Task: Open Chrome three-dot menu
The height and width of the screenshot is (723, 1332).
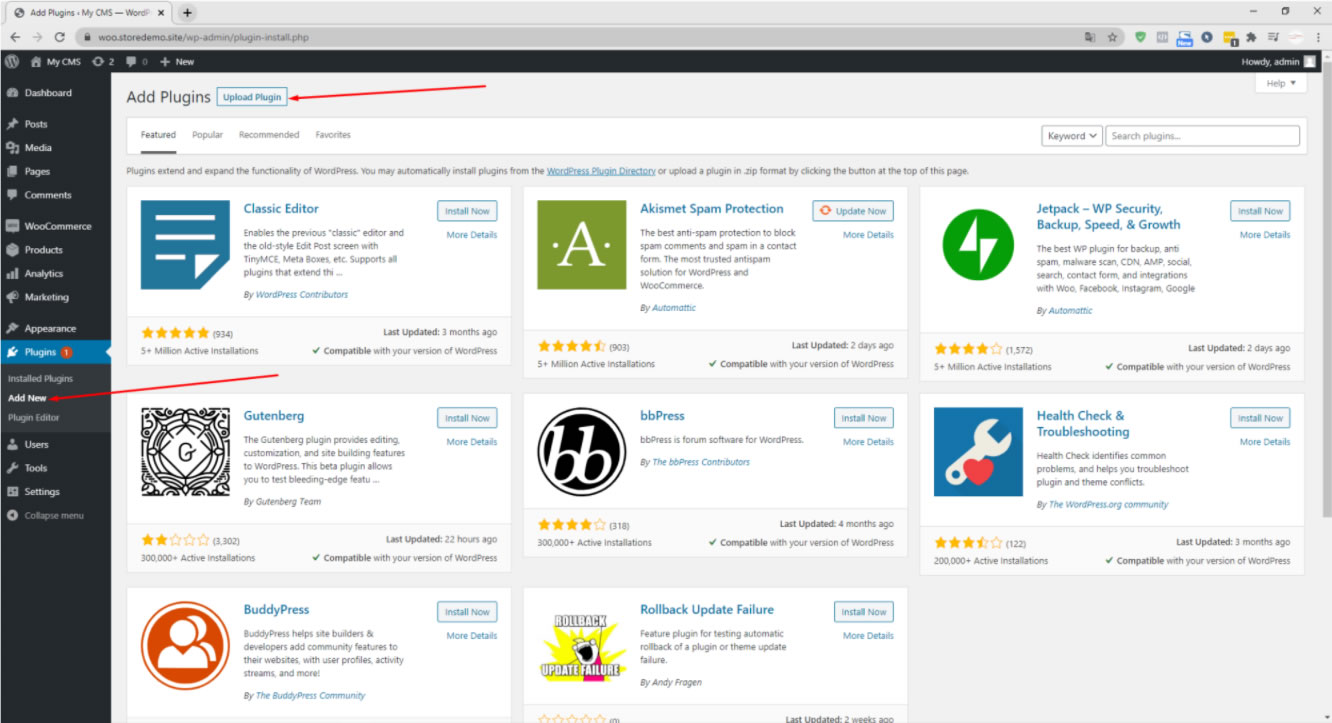Action: 1319,37
